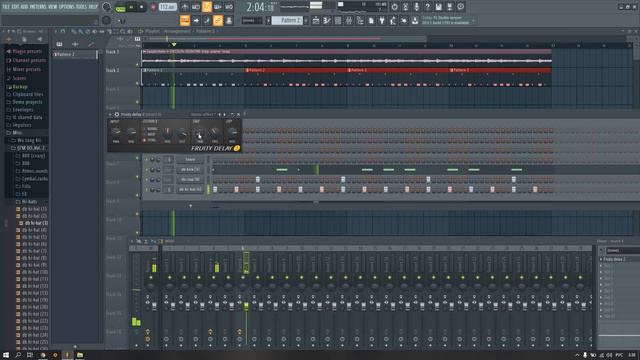Viewport: 640px width, 360px height.
Task: Open the Channel rack view icon
Action: (338, 20)
